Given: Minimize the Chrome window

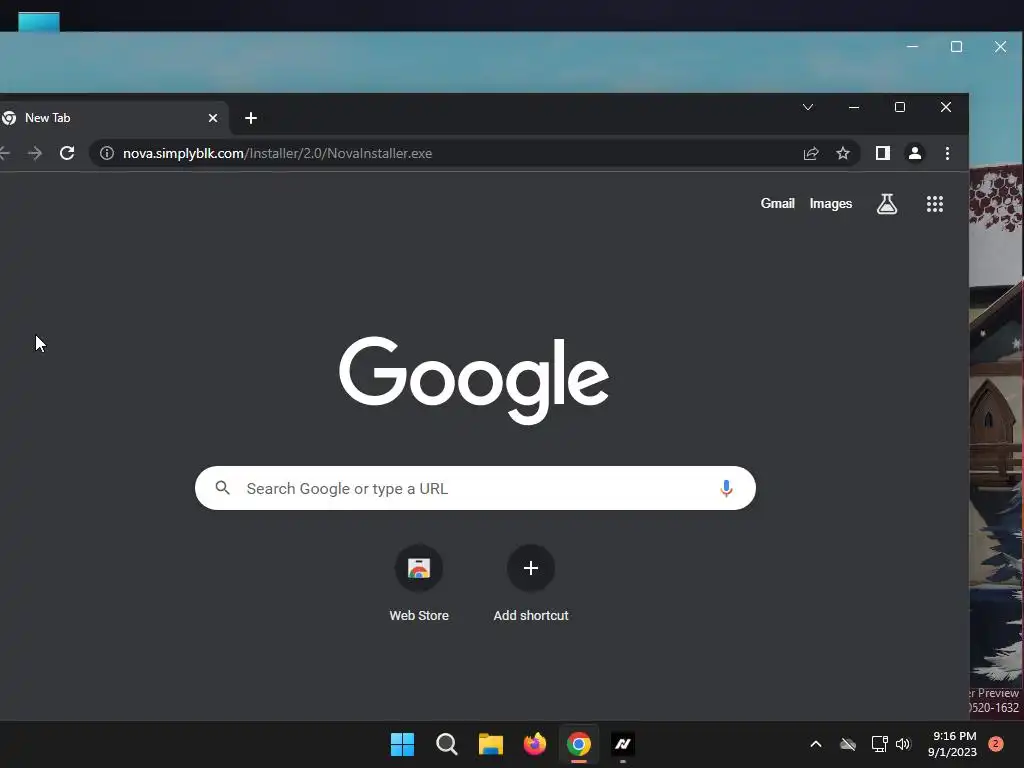Looking at the screenshot, I should (854, 107).
